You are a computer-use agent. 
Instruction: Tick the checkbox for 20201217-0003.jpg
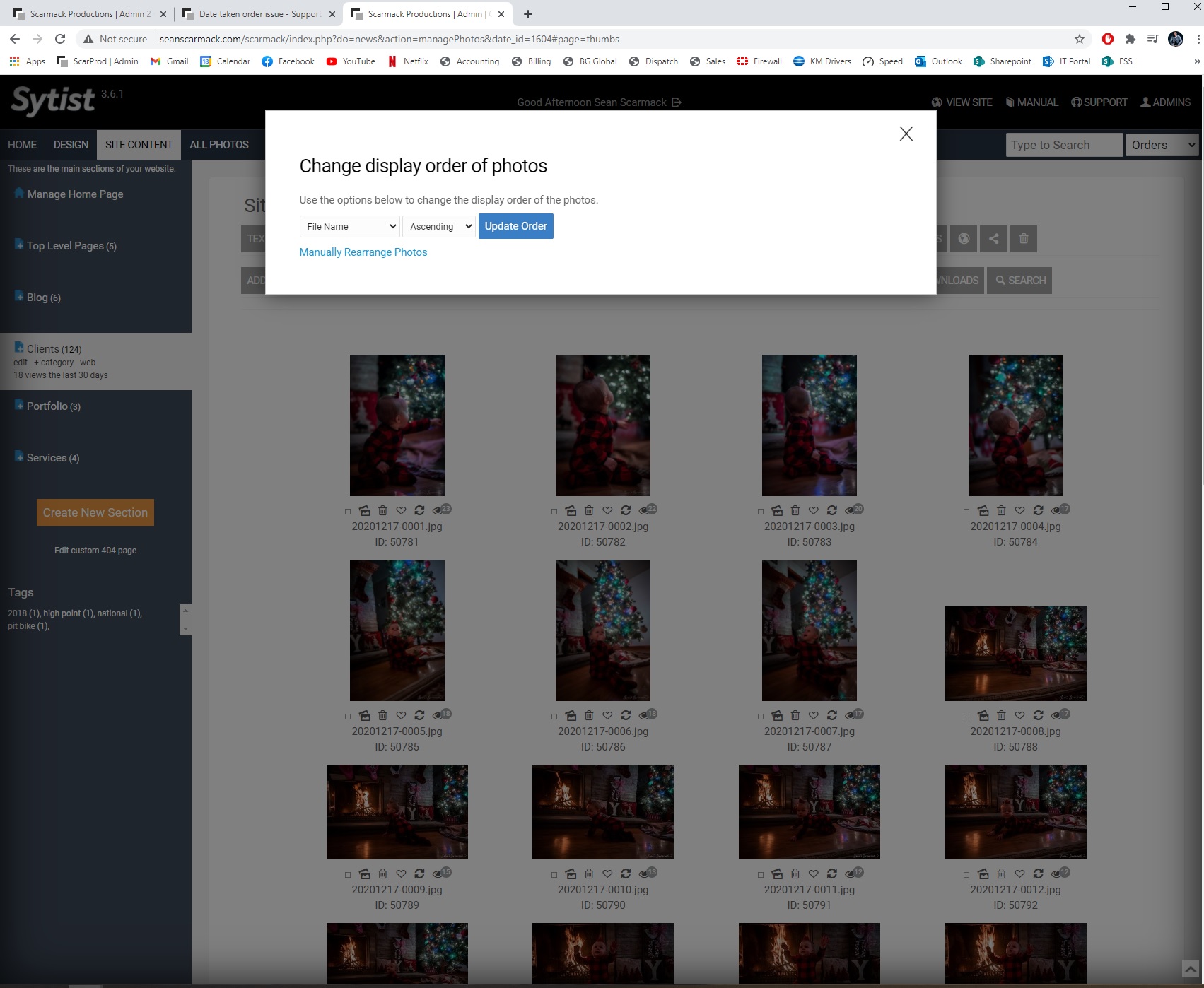coord(761,511)
